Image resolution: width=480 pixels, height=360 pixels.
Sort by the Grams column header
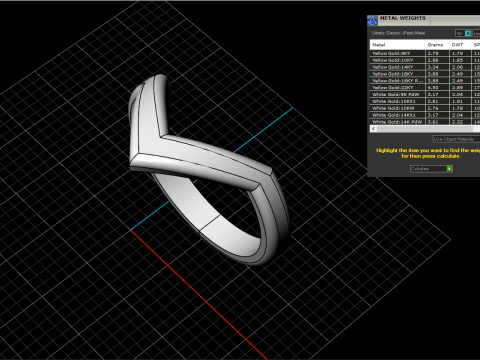point(436,45)
